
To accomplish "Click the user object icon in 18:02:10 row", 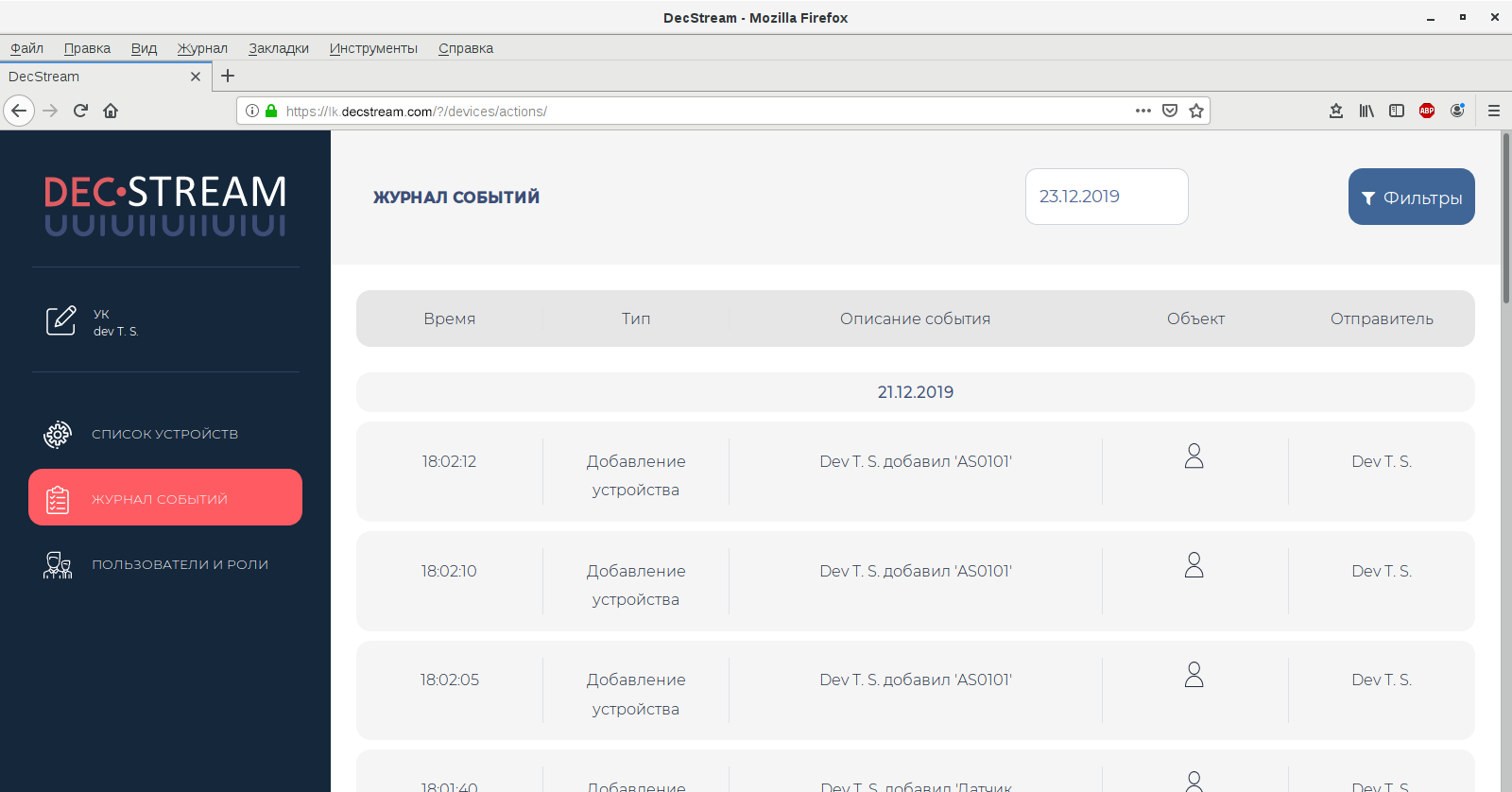I will click(x=1194, y=564).
